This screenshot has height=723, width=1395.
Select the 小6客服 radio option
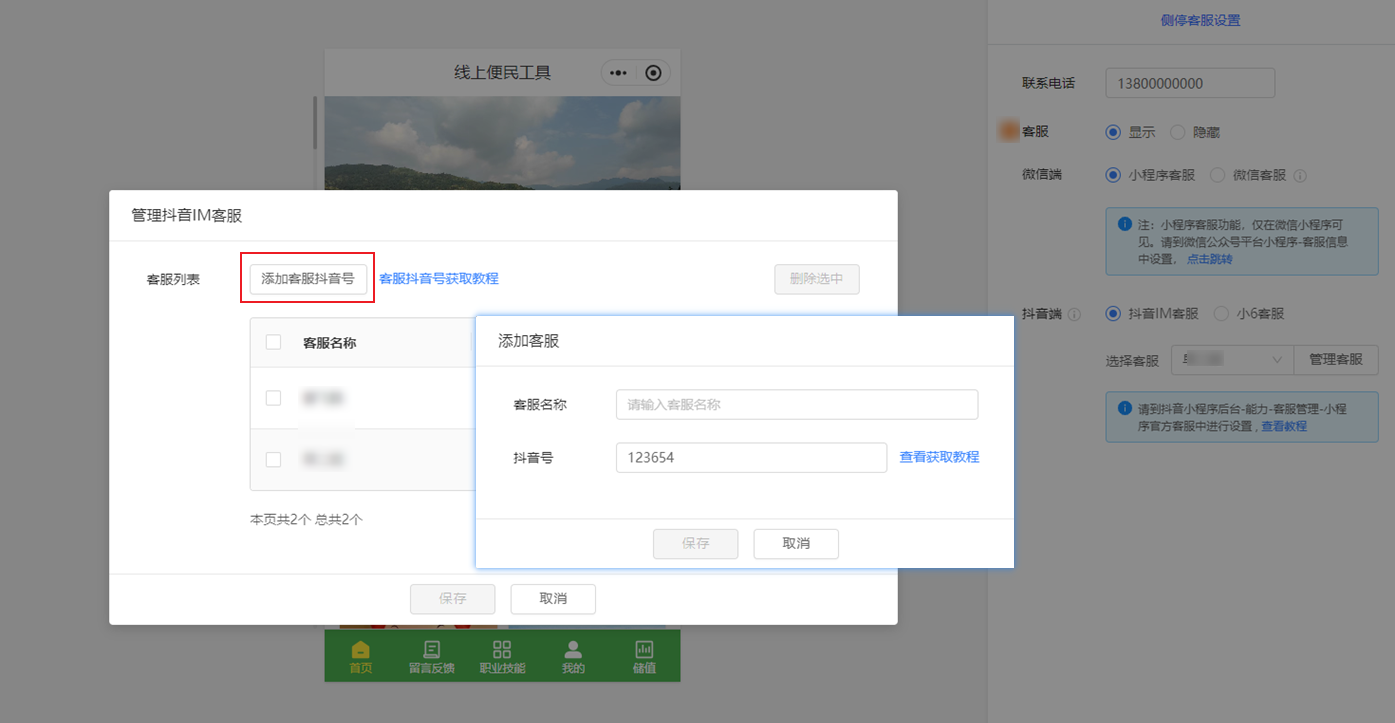click(1220, 314)
